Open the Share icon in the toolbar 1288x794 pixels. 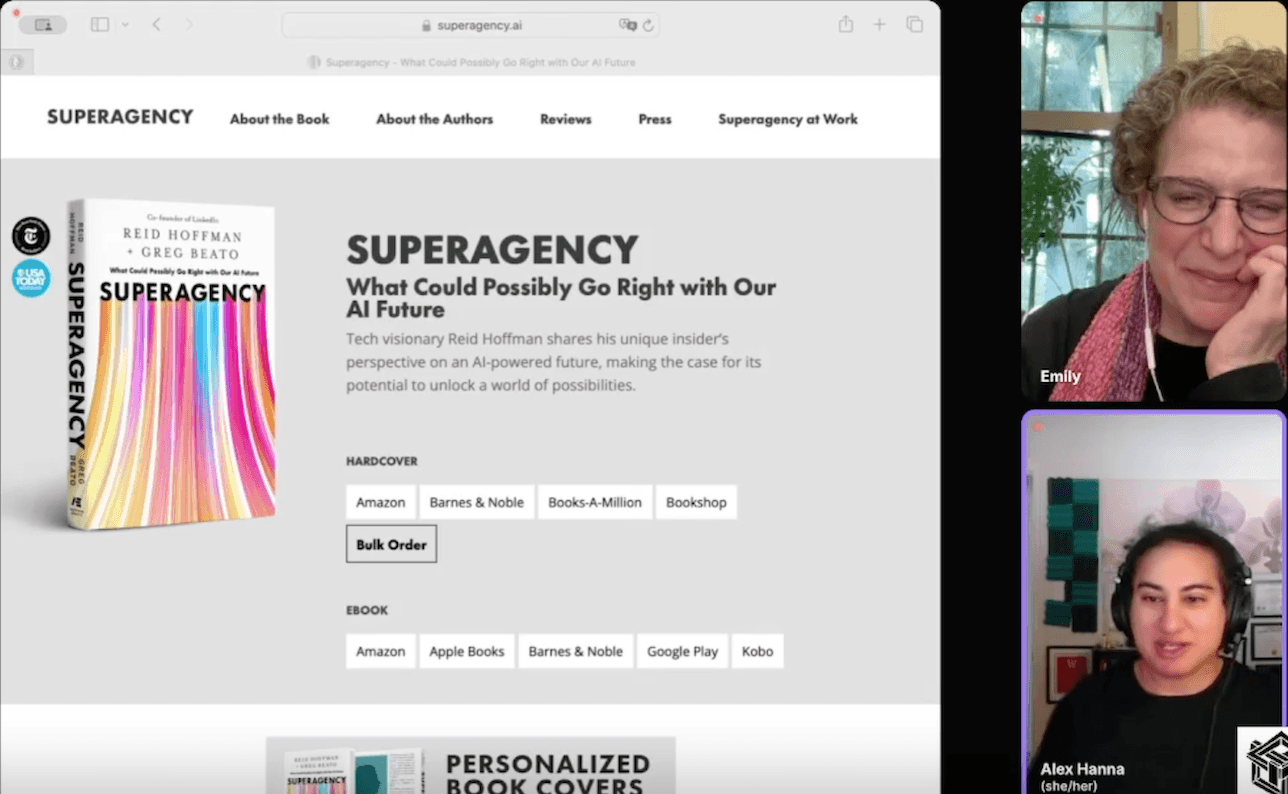tap(846, 24)
